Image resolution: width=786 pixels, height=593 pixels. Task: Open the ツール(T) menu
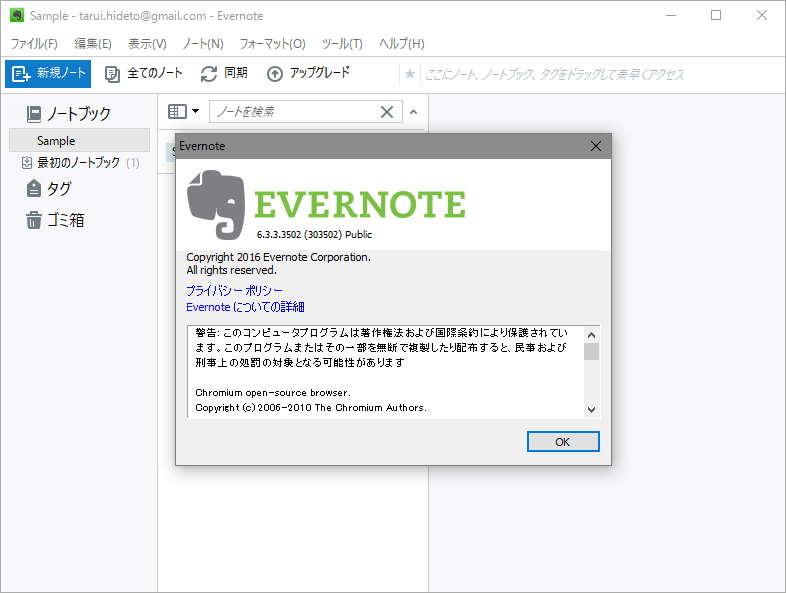pos(342,44)
